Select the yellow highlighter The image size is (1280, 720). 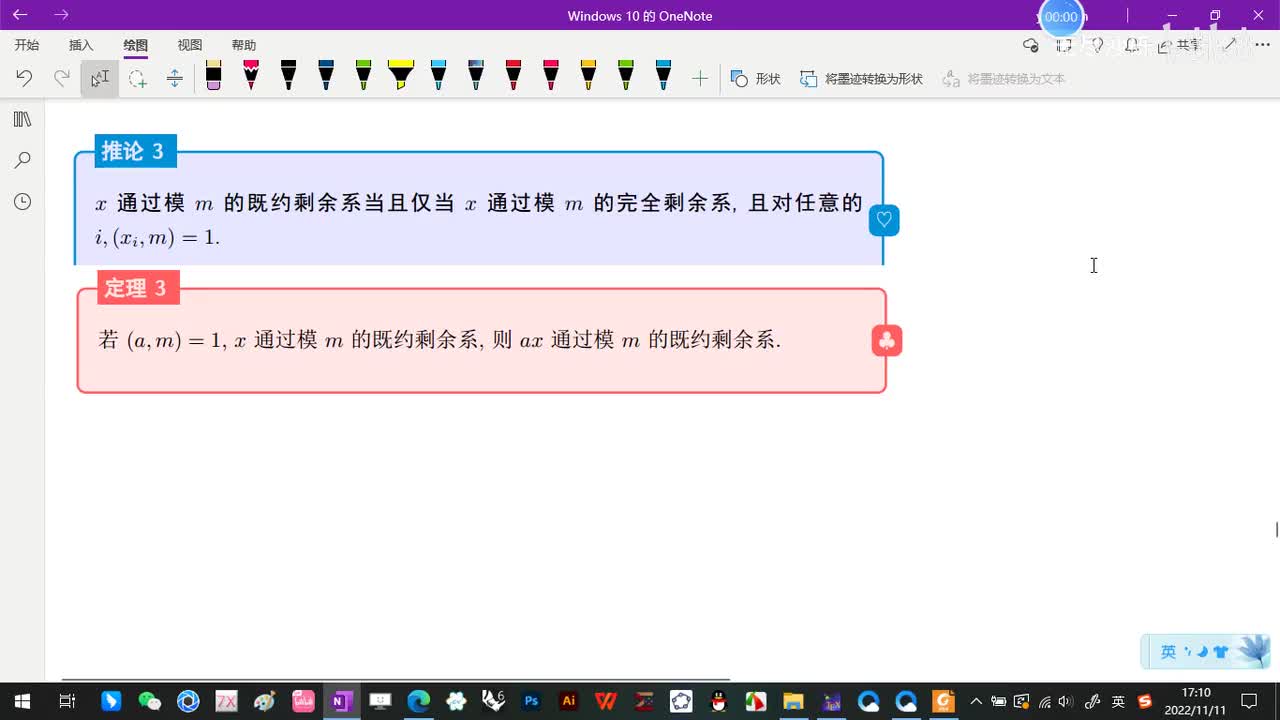point(401,76)
